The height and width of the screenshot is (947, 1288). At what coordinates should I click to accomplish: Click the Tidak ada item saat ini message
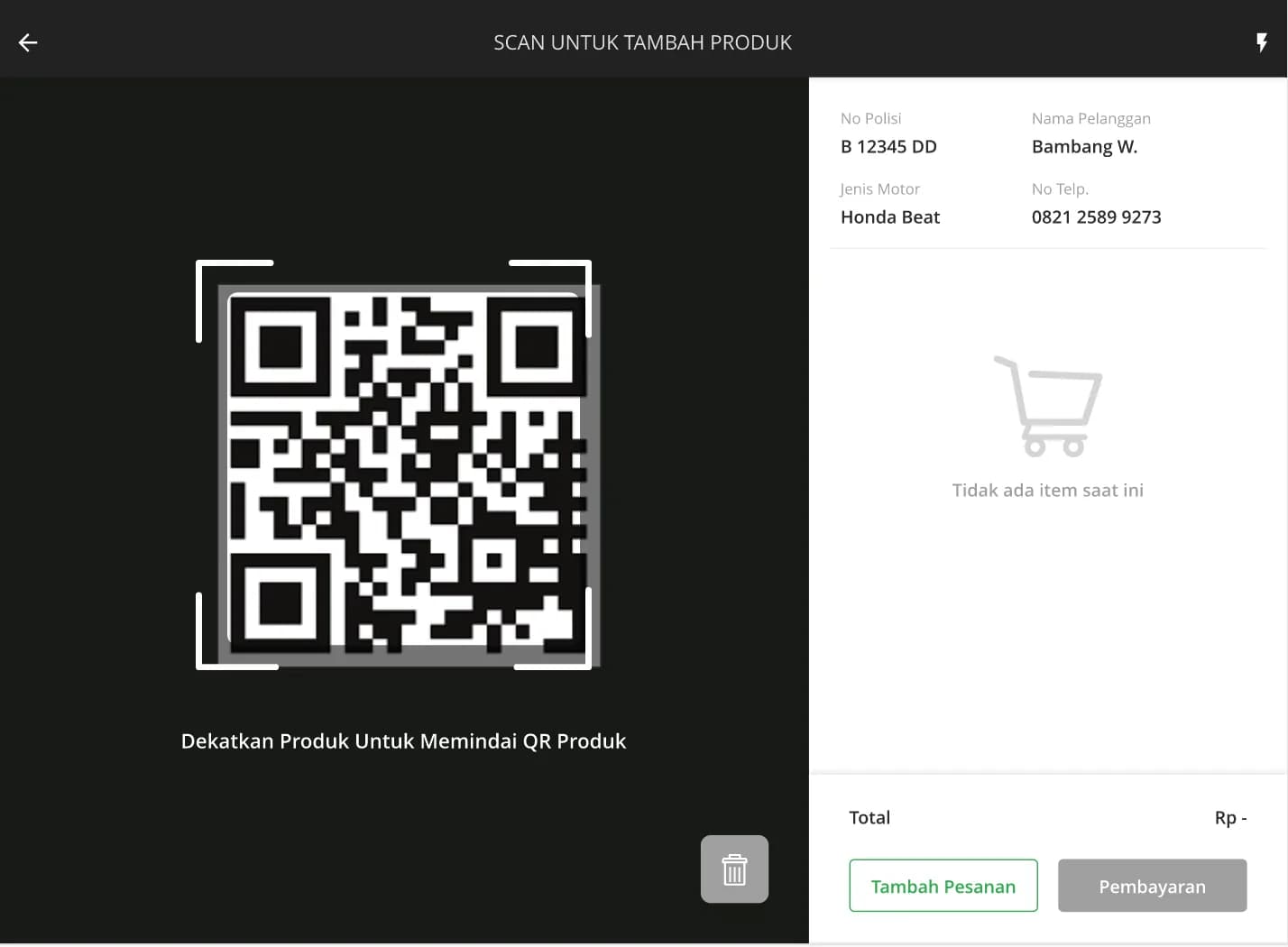click(x=1047, y=490)
